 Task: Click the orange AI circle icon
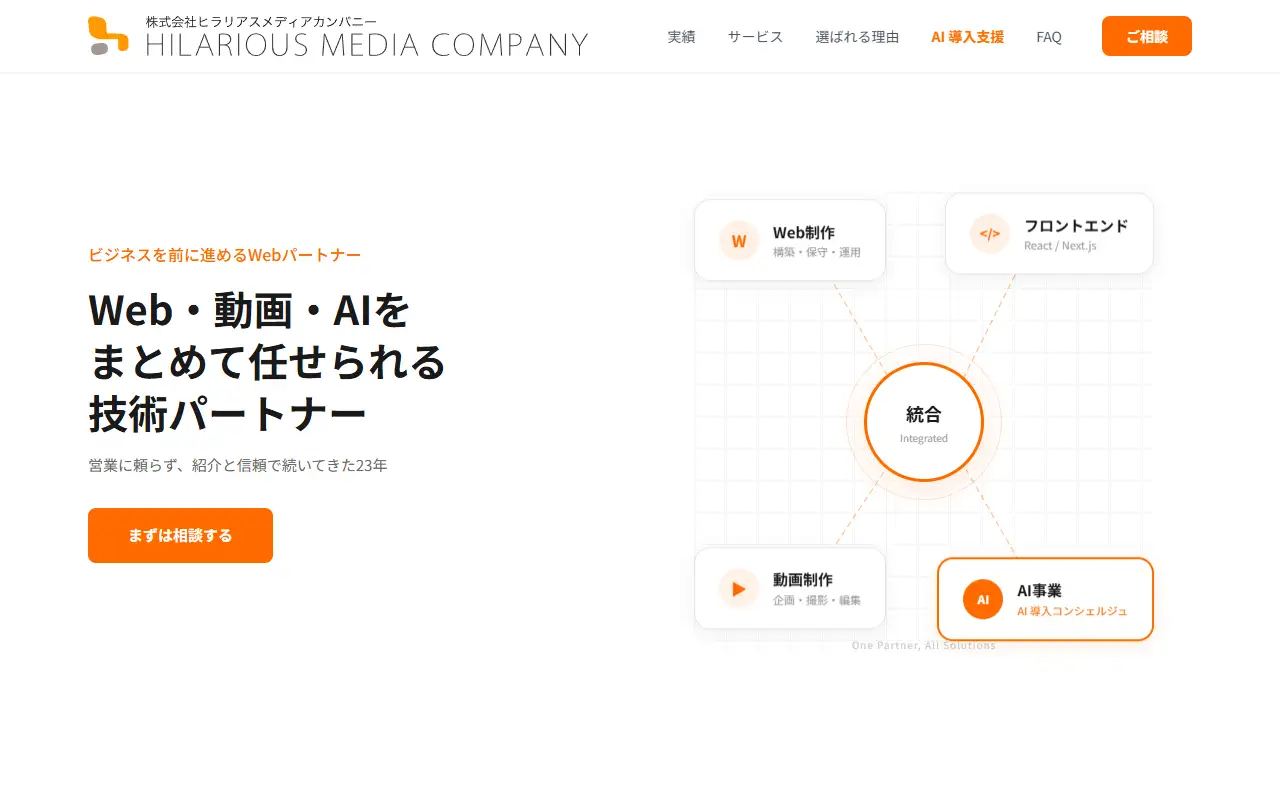coord(983,599)
